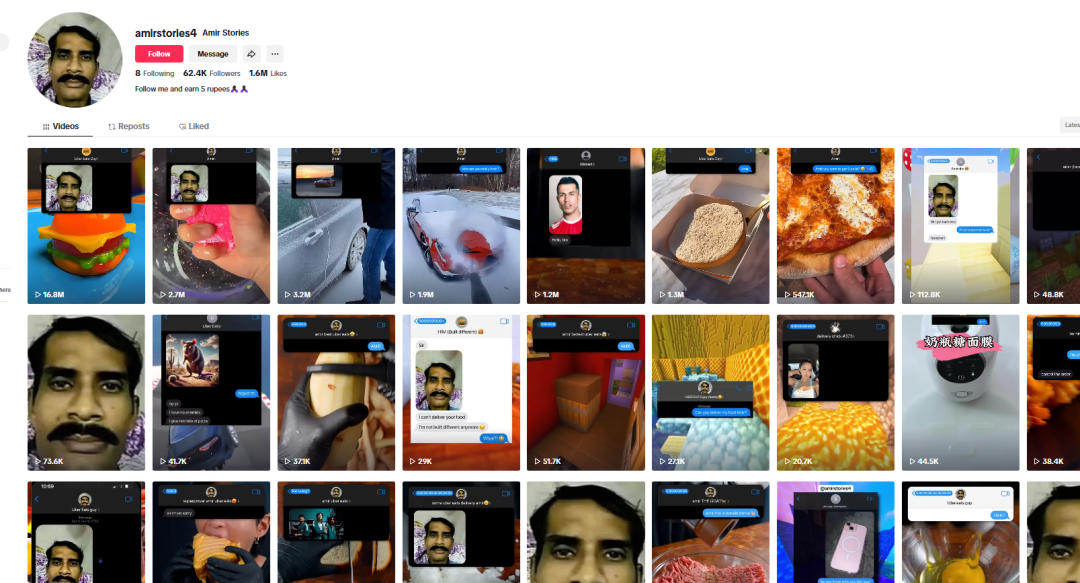Open the third-row burger eating video
Viewport: 1080px width, 583px height.
click(x=211, y=532)
